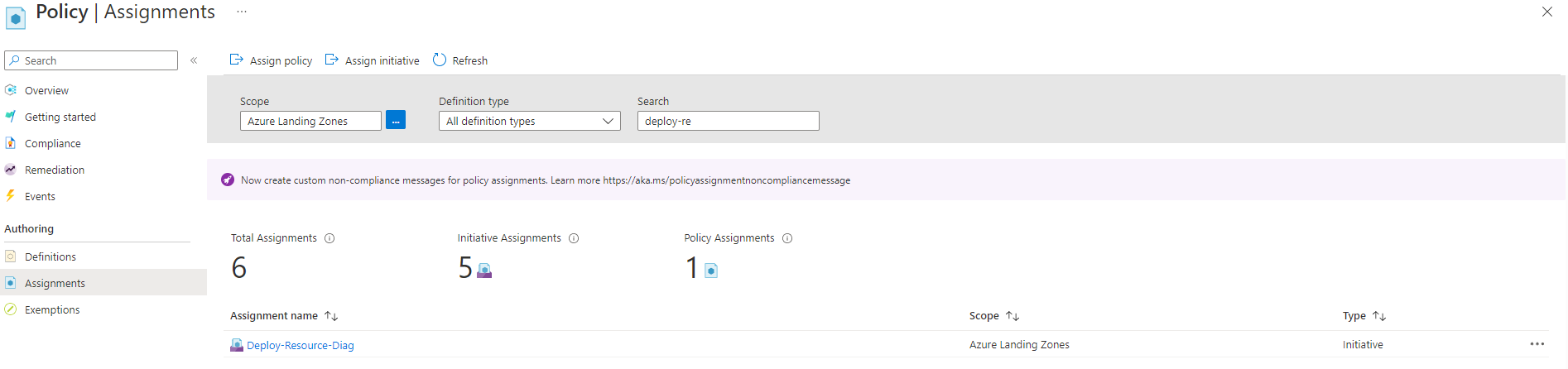The width and height of the screenshot is (1568, 369).
Task: Open Getting started in the sidebar
Action: pyautogui.click(x=60, y=117)
